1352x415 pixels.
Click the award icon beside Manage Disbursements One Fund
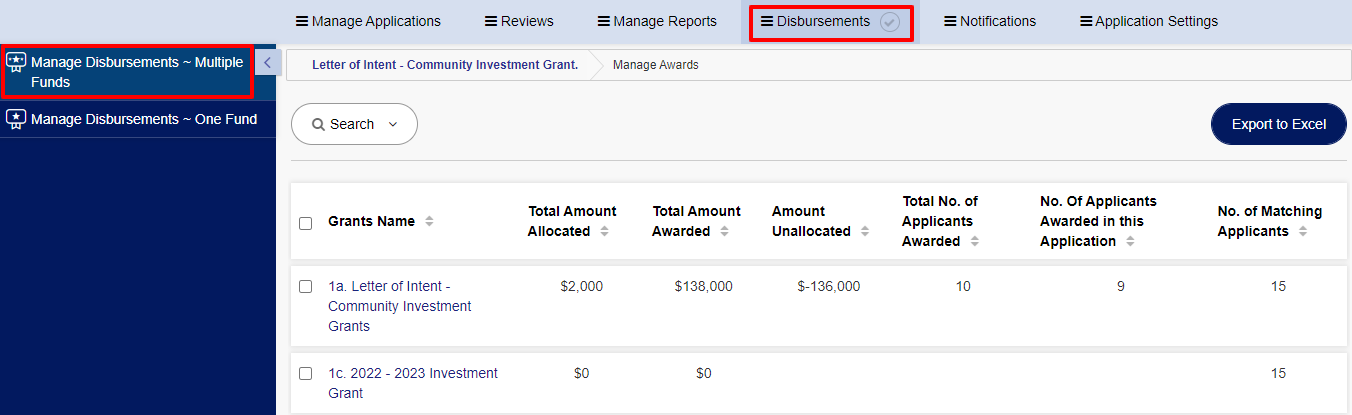[x=16, y=119]
